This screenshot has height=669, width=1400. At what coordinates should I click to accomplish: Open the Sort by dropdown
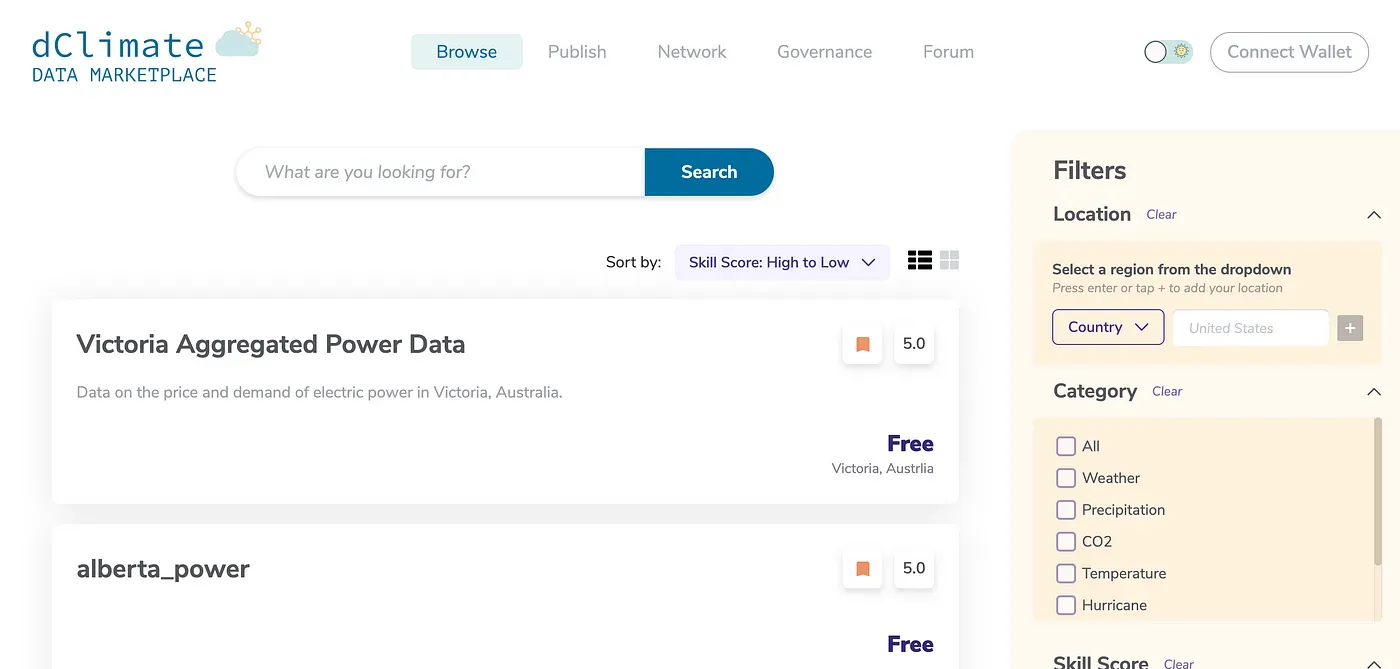pos(782,262)
